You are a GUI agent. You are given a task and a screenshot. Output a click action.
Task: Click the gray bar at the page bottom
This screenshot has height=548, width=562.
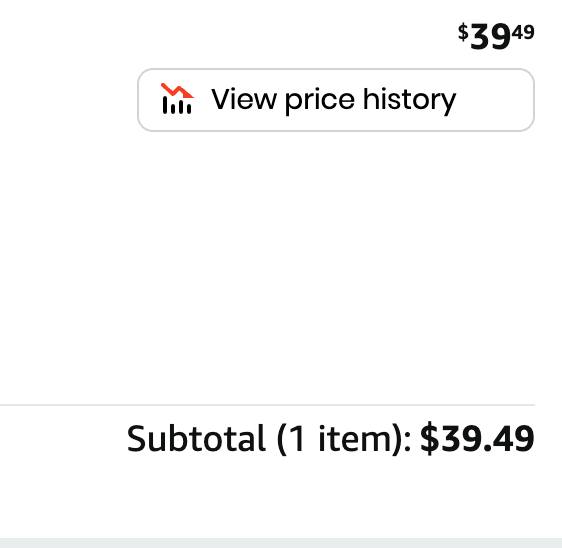281,543
